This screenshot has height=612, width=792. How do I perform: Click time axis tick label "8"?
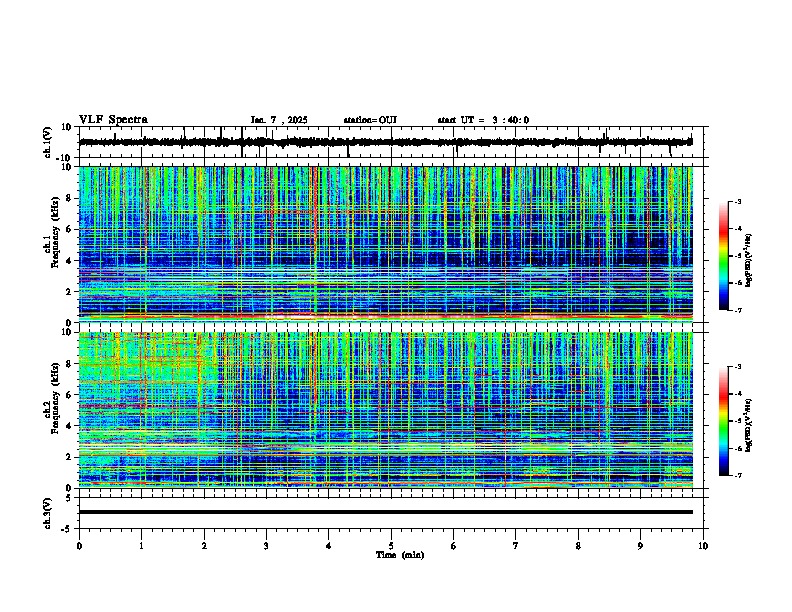click(578, 546)
